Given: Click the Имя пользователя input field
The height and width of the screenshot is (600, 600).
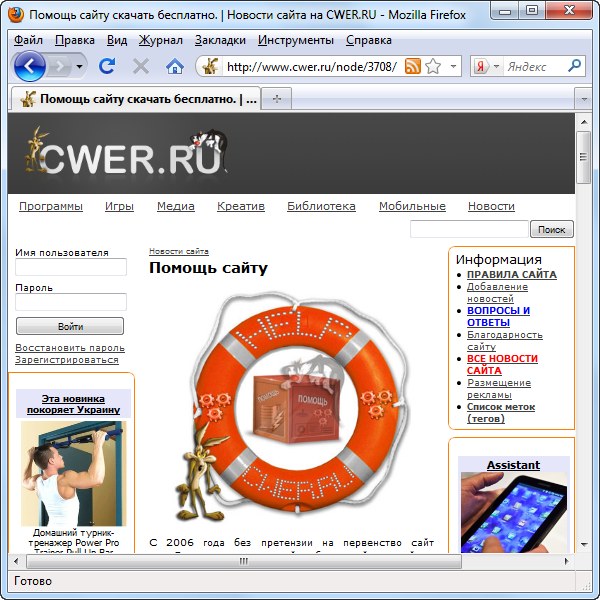Looking at the screenshot, I should point(71,267).
